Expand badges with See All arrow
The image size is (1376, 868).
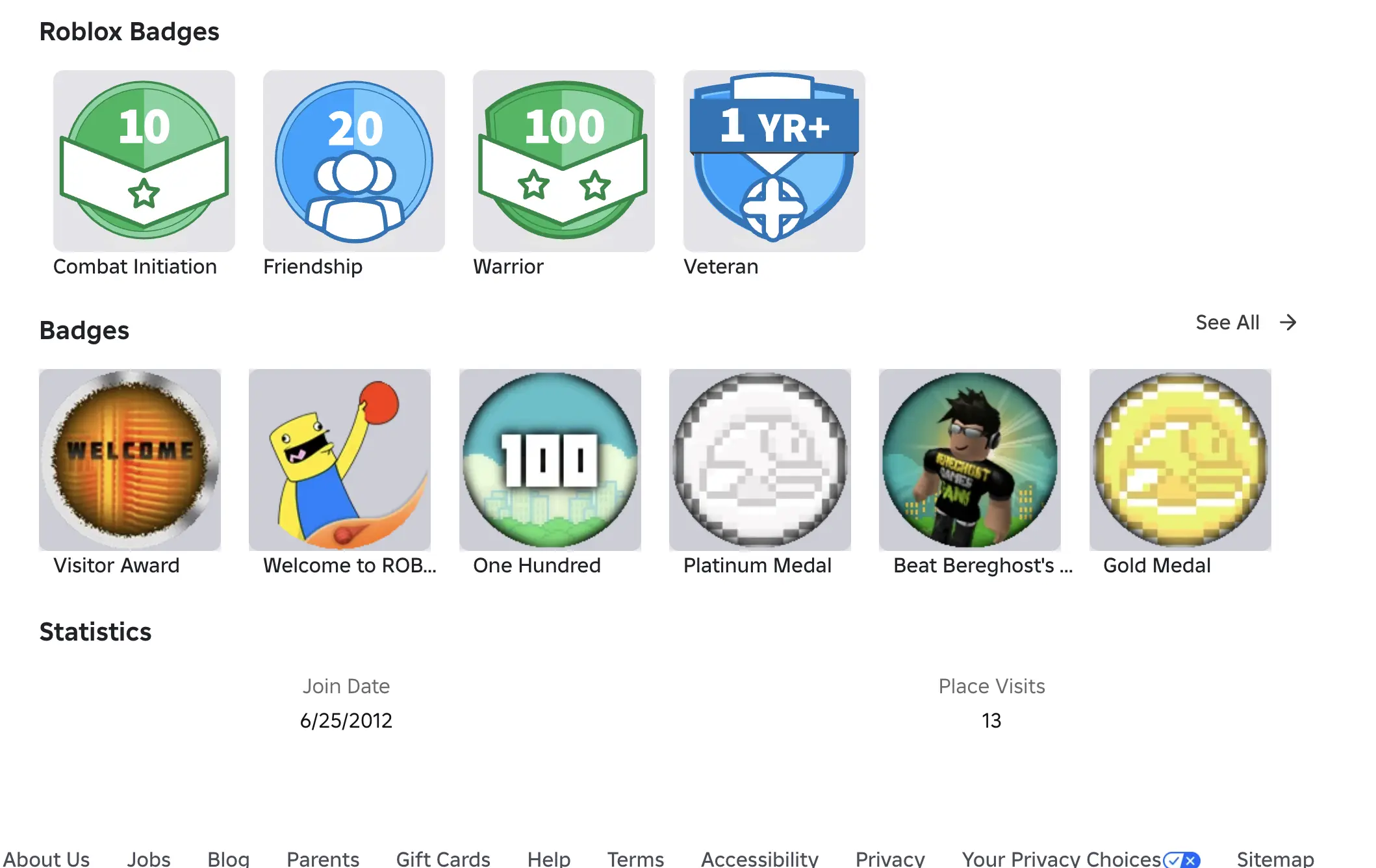click(x=1288, y=322)
